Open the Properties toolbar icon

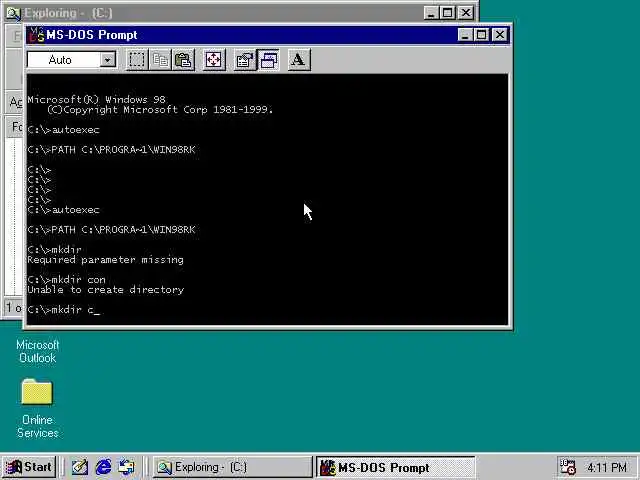[x=244, y=60]
